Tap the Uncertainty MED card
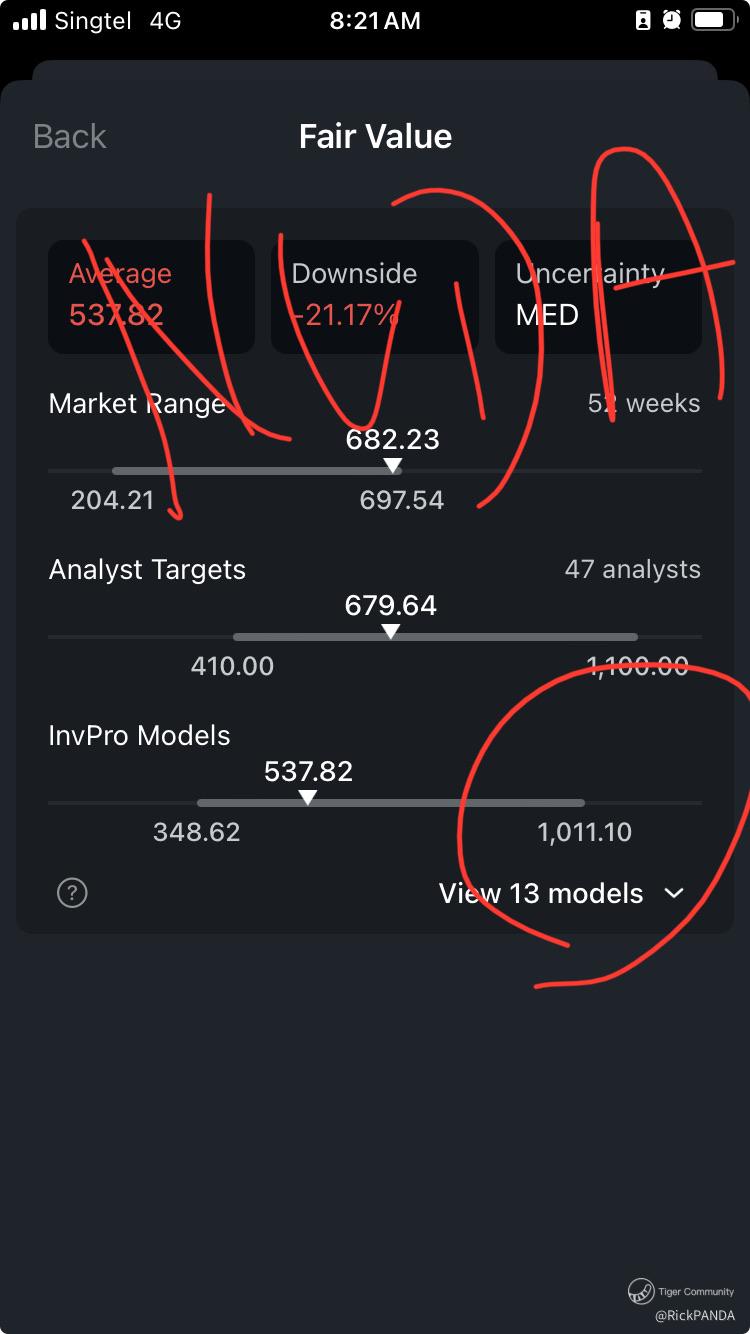 click(x=598, y=296)
